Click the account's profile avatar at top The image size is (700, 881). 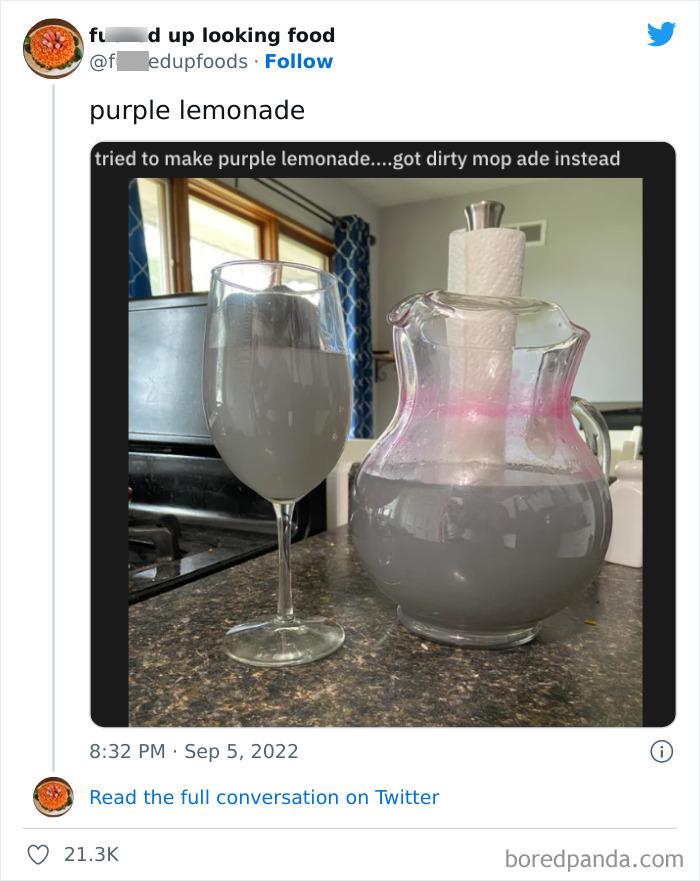pyautogui.click(x=53, y=48)
